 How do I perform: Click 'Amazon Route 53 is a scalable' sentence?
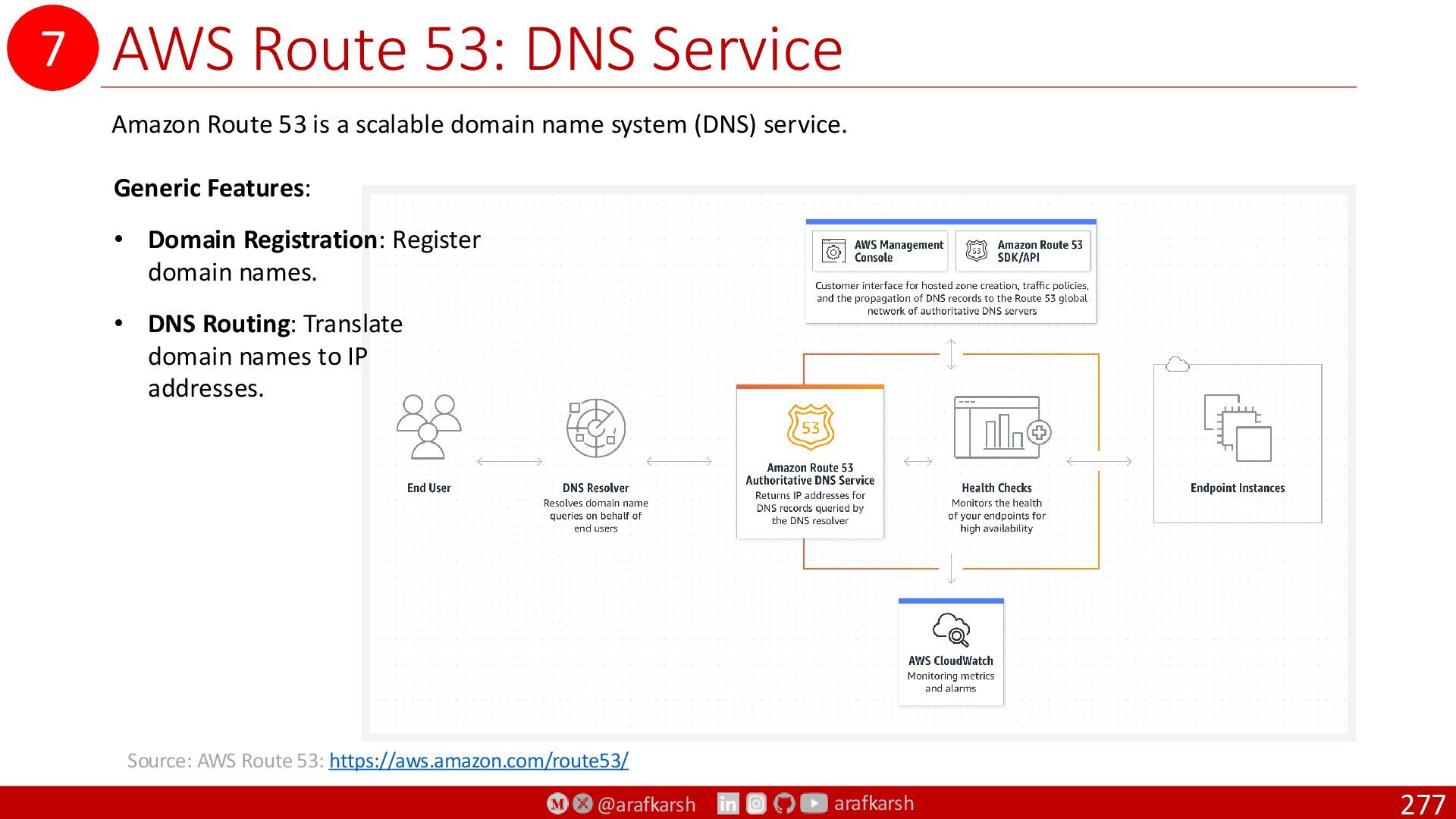(x=479, y=124)
